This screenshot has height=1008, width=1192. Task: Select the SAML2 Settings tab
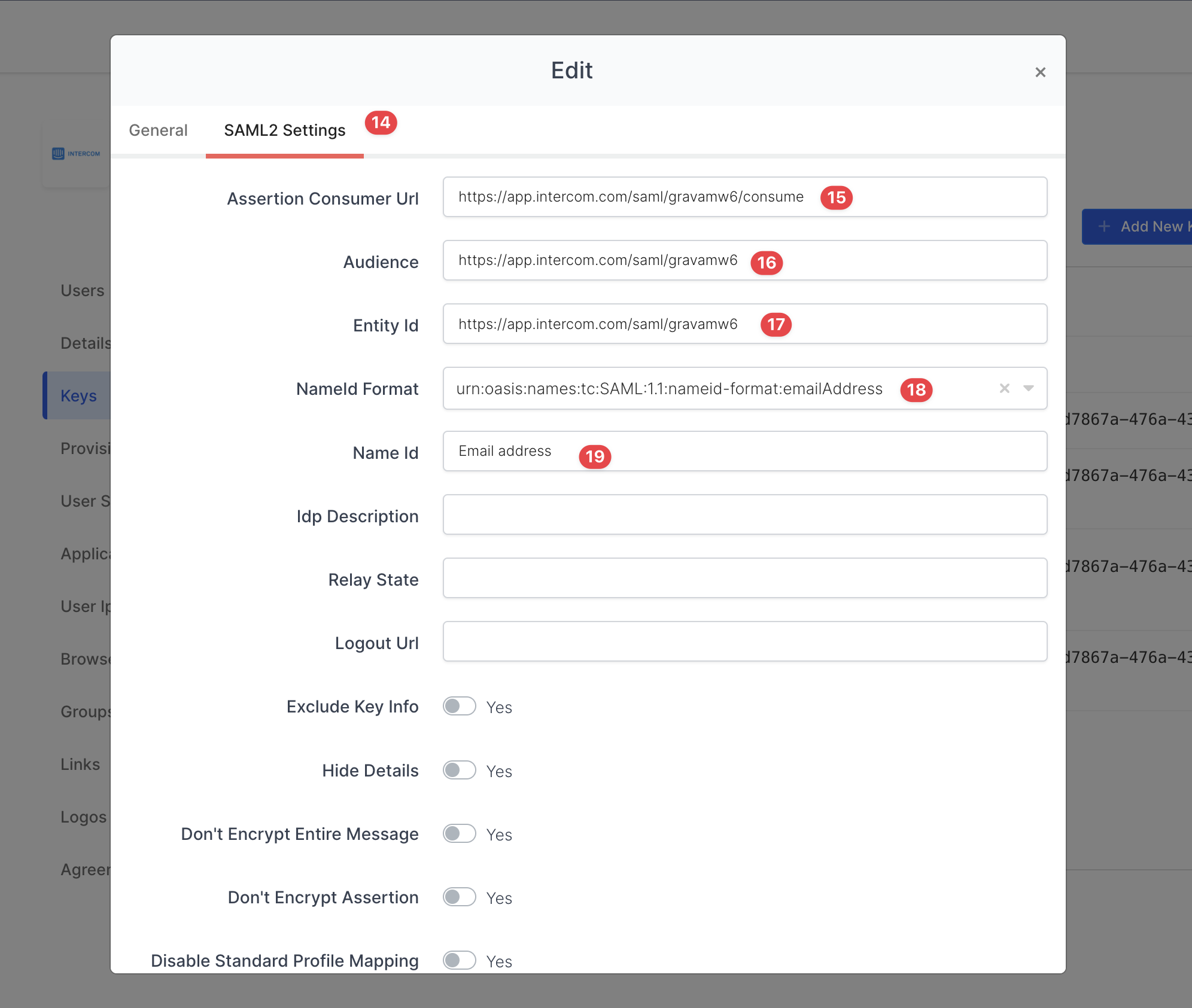(x=284, y=130)
